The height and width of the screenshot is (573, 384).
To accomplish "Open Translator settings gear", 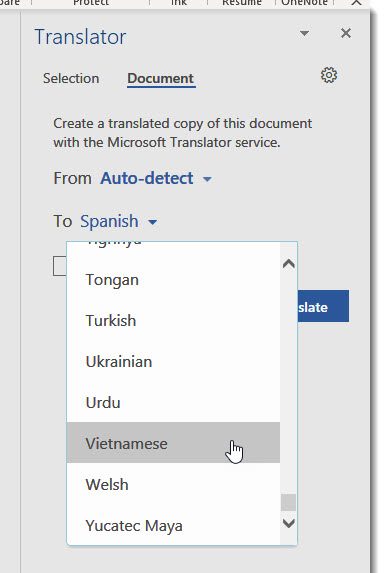I will 329,75.
